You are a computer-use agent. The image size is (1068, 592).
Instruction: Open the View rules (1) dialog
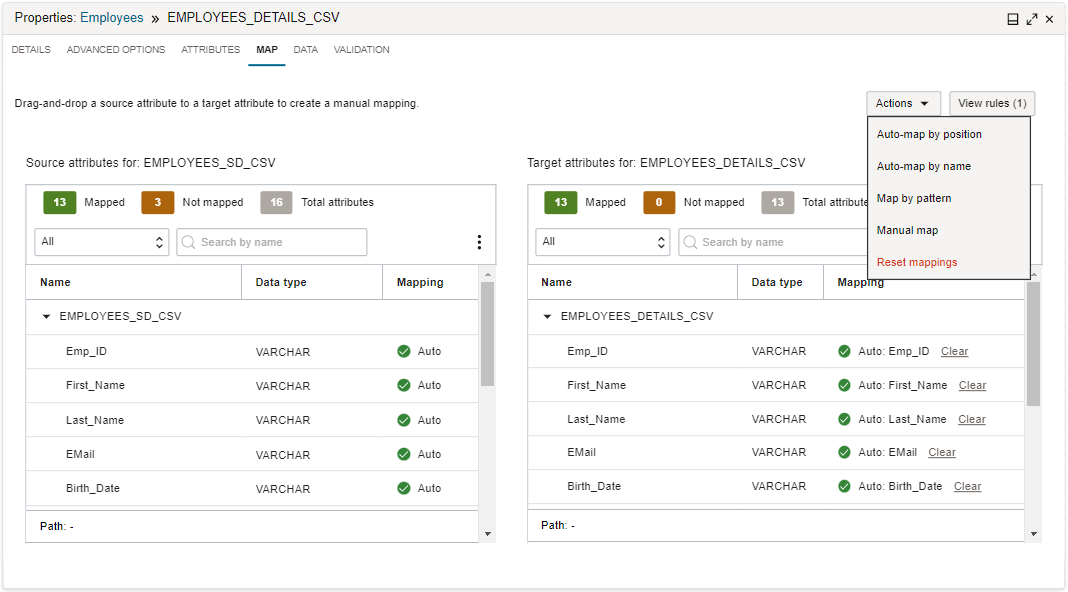(x=991, y=103)
